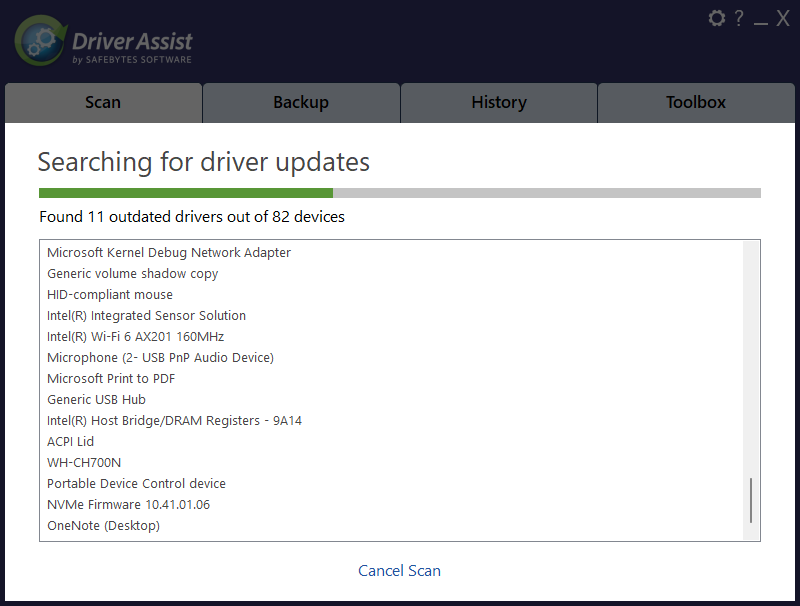
Task: Go to the Toolbox tab
Action: (x=696, y=102)
